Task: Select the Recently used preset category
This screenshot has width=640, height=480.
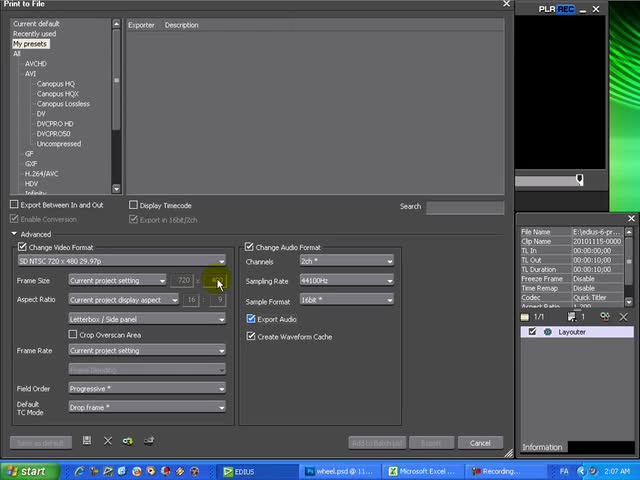Action: click(35, 34)
